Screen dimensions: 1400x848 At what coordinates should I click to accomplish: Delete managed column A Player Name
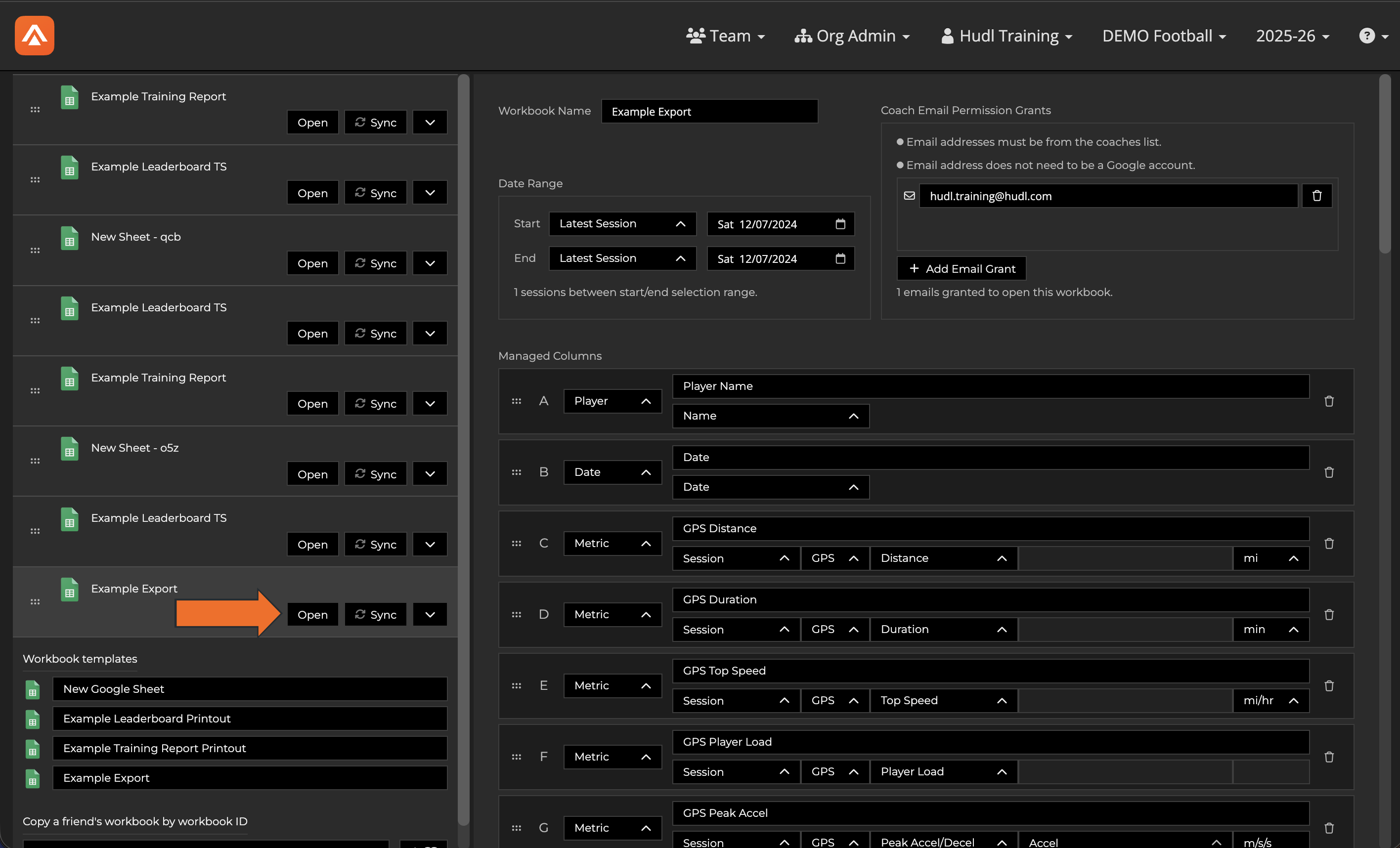pos(1329,401)
